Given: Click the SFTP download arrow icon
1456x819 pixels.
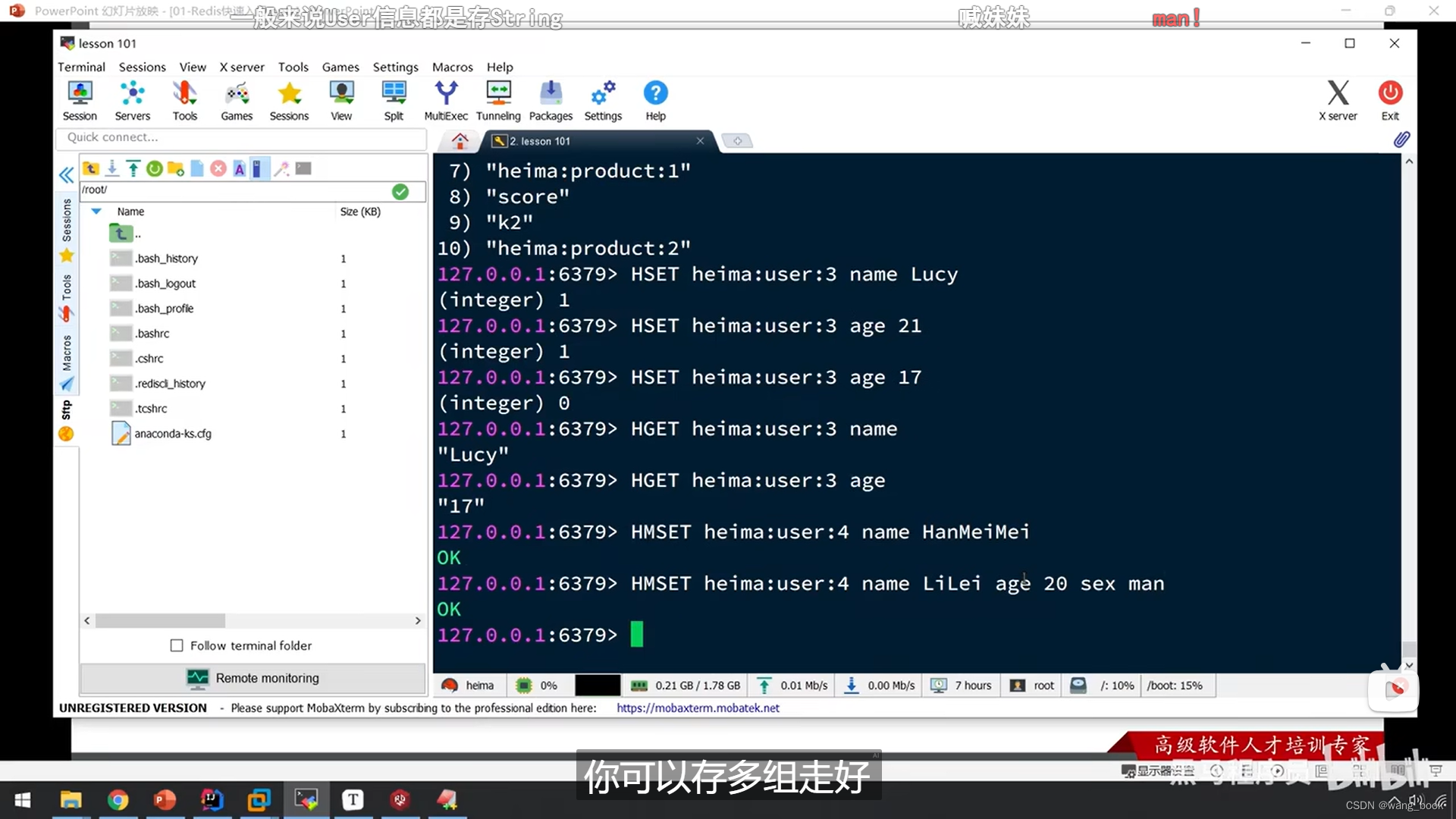Looking at the screenshot, I should (112, 168).
